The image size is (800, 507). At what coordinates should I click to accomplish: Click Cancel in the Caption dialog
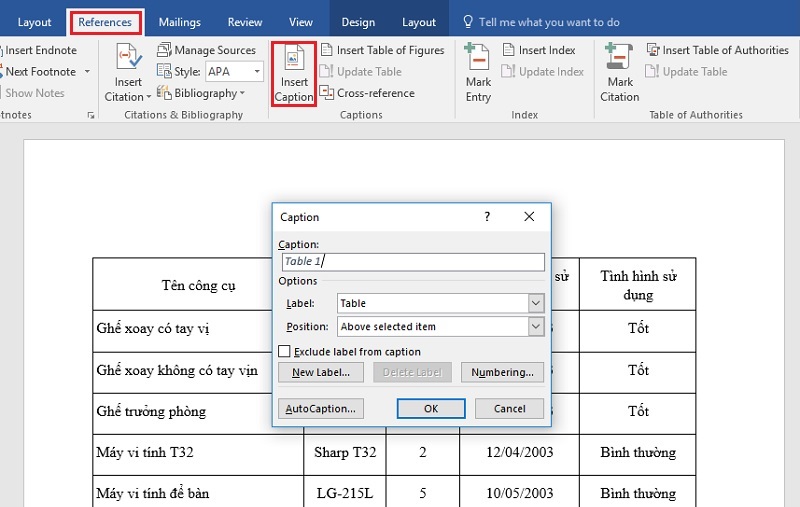tap(509, 409)
